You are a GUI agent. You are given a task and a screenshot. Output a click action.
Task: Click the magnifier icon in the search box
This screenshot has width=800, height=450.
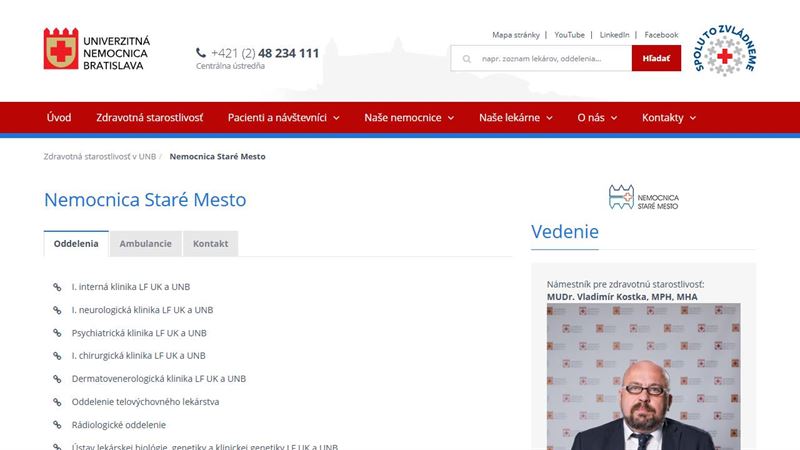point(466,59)
